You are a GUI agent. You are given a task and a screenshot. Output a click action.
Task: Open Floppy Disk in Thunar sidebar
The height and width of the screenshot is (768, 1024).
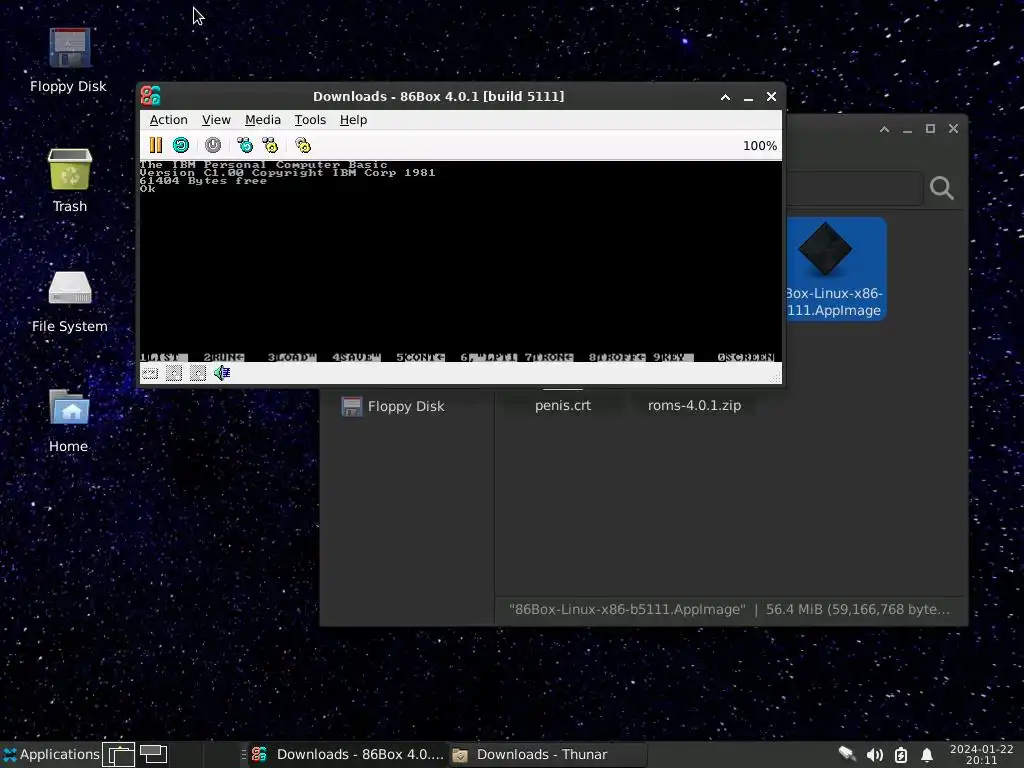pos(393,406)
